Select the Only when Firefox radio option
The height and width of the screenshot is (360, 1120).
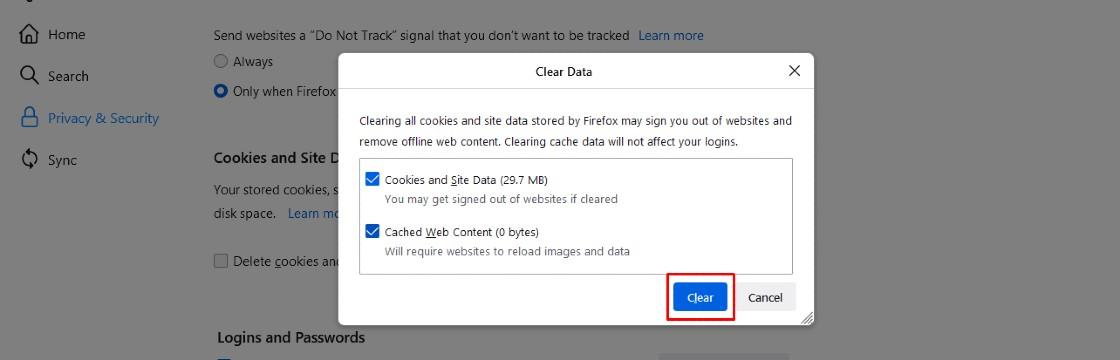221,91
